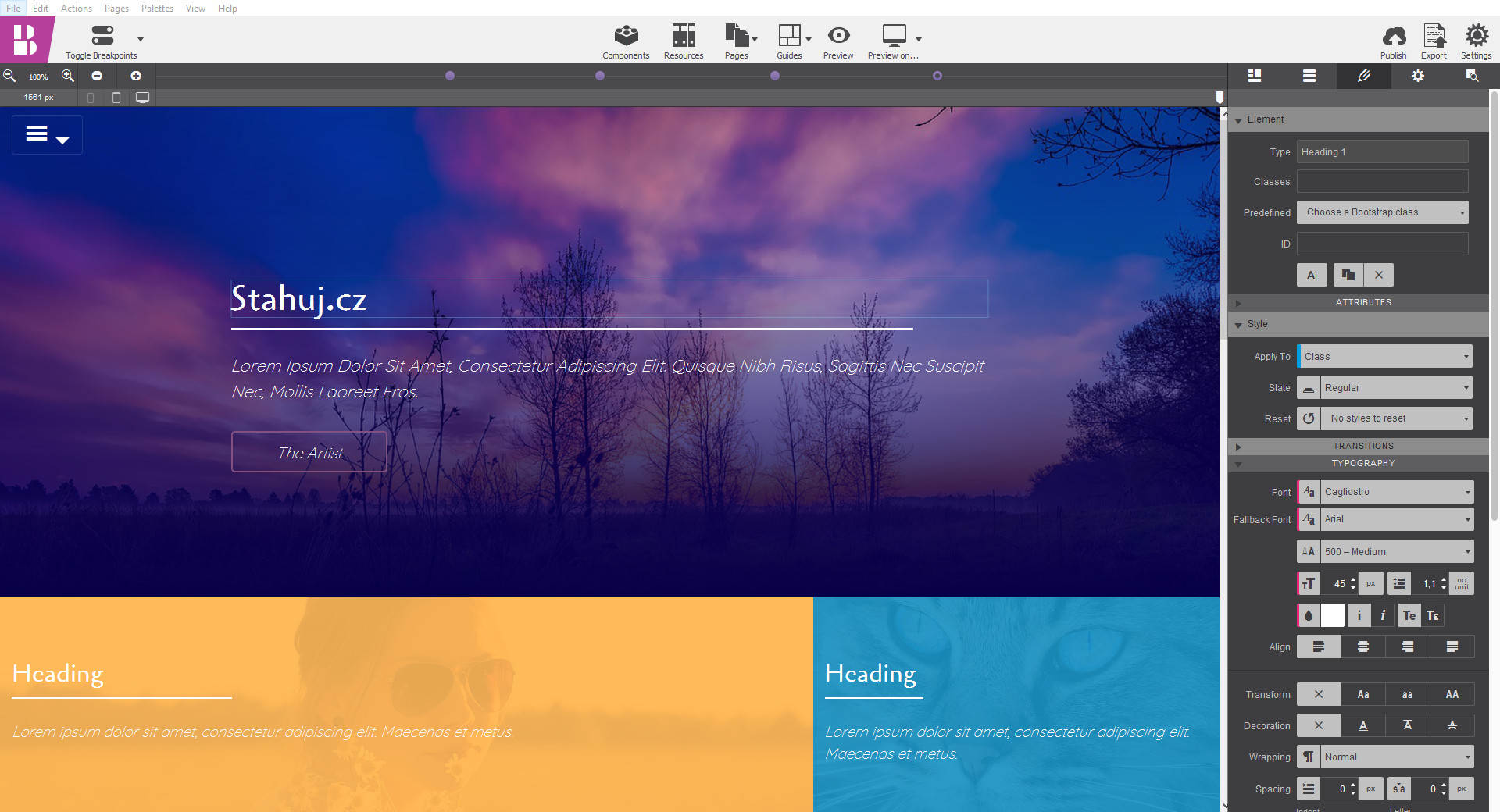Open application Settings gear
The image size is (1500, 812).
[1476, 41]
